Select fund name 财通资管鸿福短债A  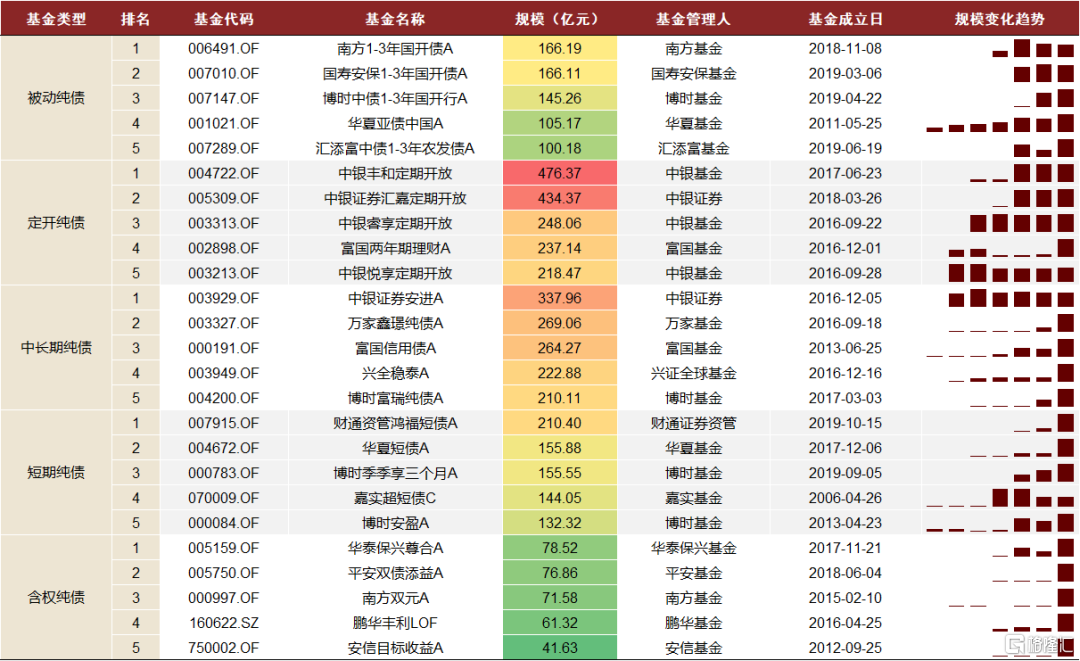(395, 423)
